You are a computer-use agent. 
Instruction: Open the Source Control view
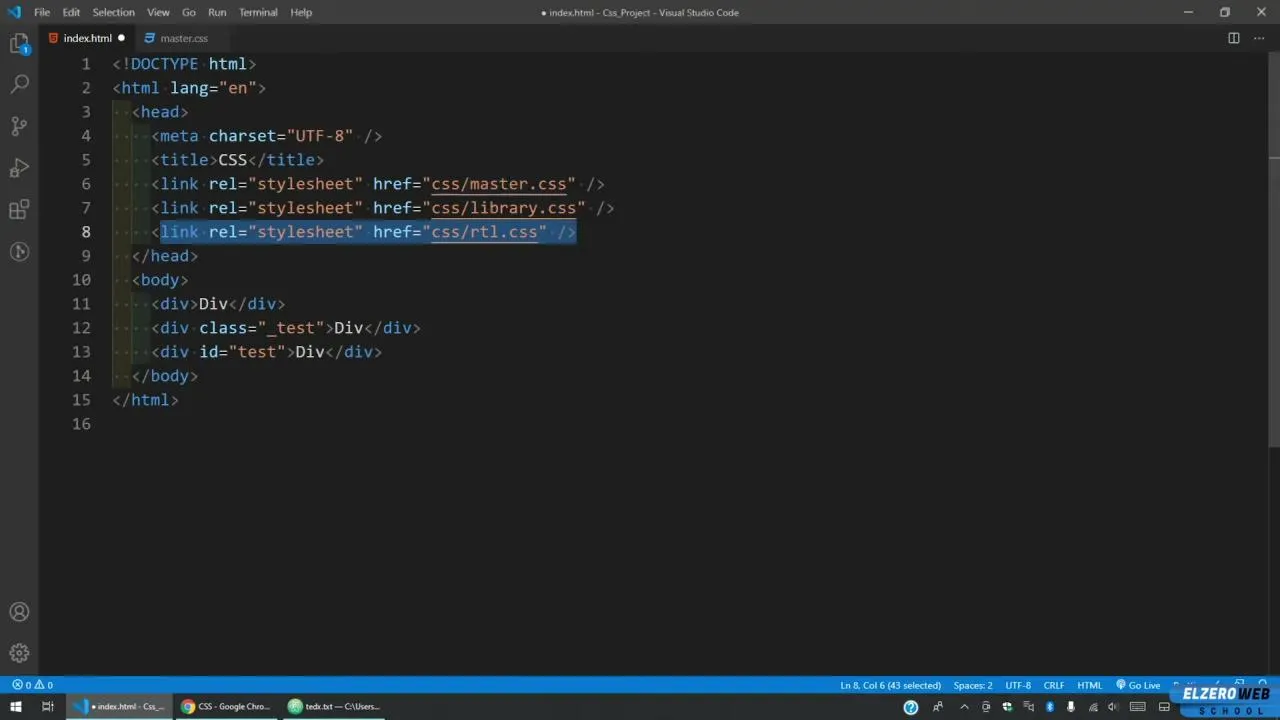click(x=19, y=126)
